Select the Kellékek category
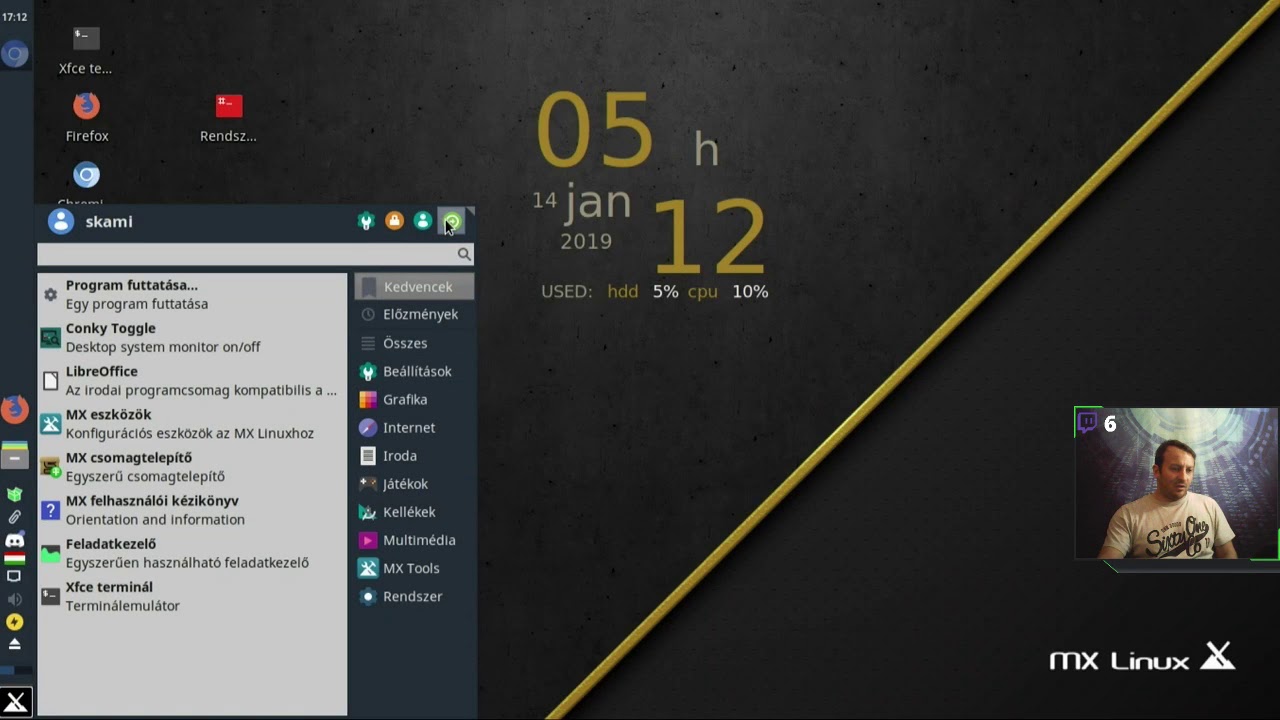This screenshot has height=720, width=1280. pyautogui.click(x=414, y=512)
